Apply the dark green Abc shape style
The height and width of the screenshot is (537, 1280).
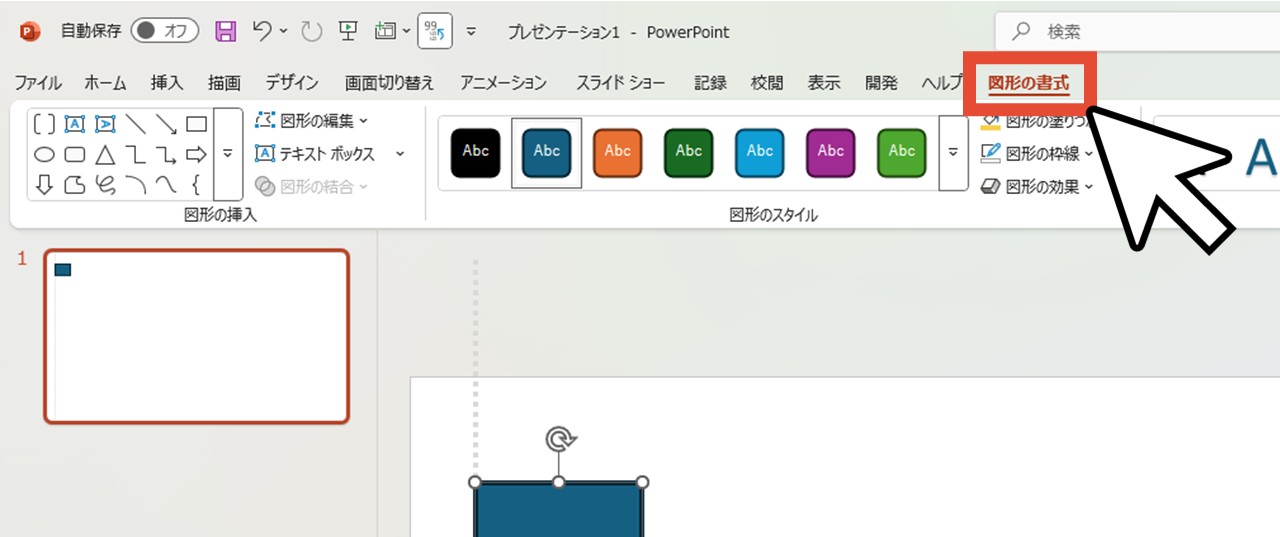tap(689, 153)
